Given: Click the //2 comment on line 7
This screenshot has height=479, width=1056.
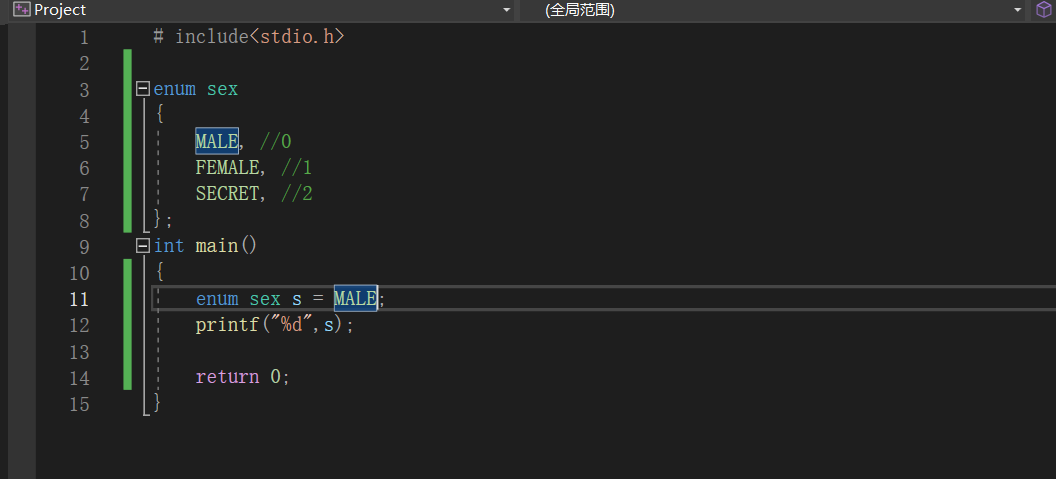Looking at the screenshot, I should (x=296, y=194).
